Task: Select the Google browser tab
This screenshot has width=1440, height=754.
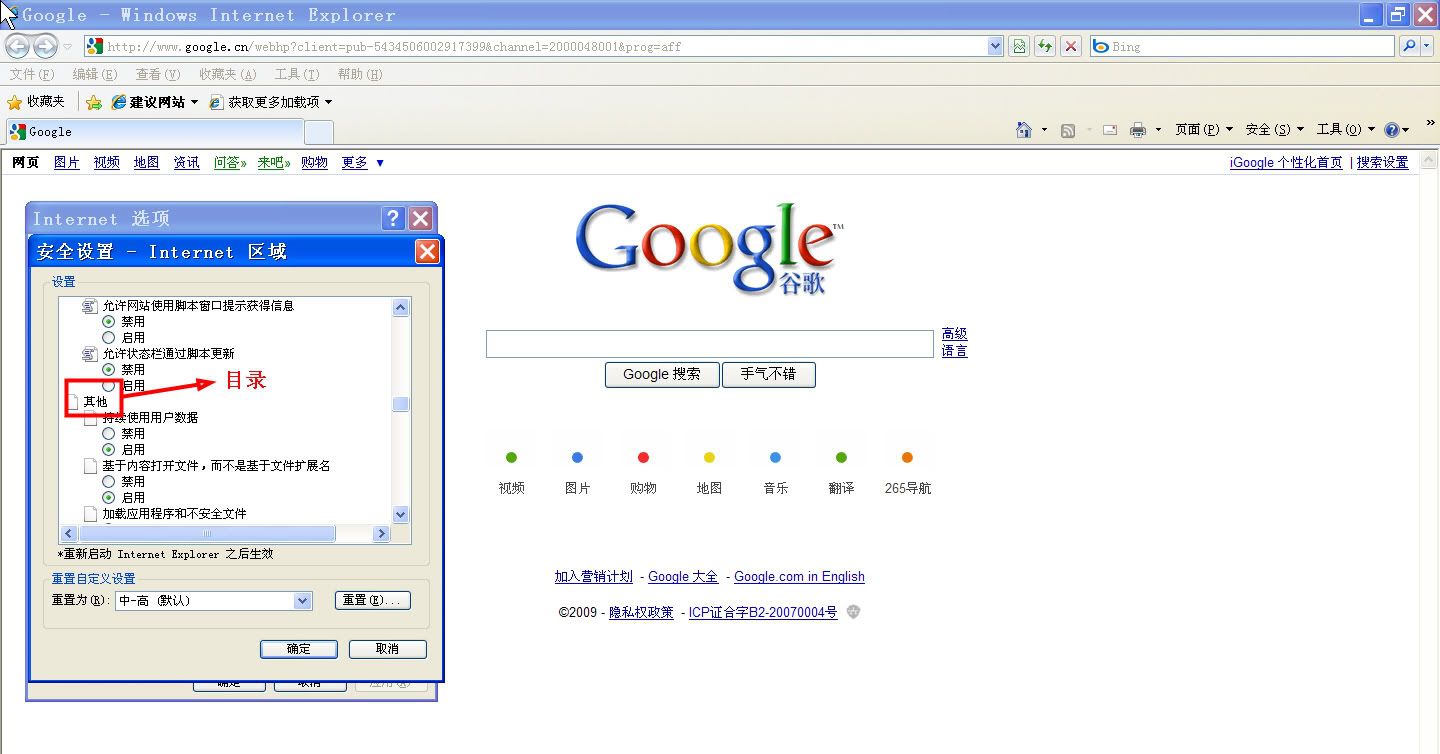Action: click(154, 131)
